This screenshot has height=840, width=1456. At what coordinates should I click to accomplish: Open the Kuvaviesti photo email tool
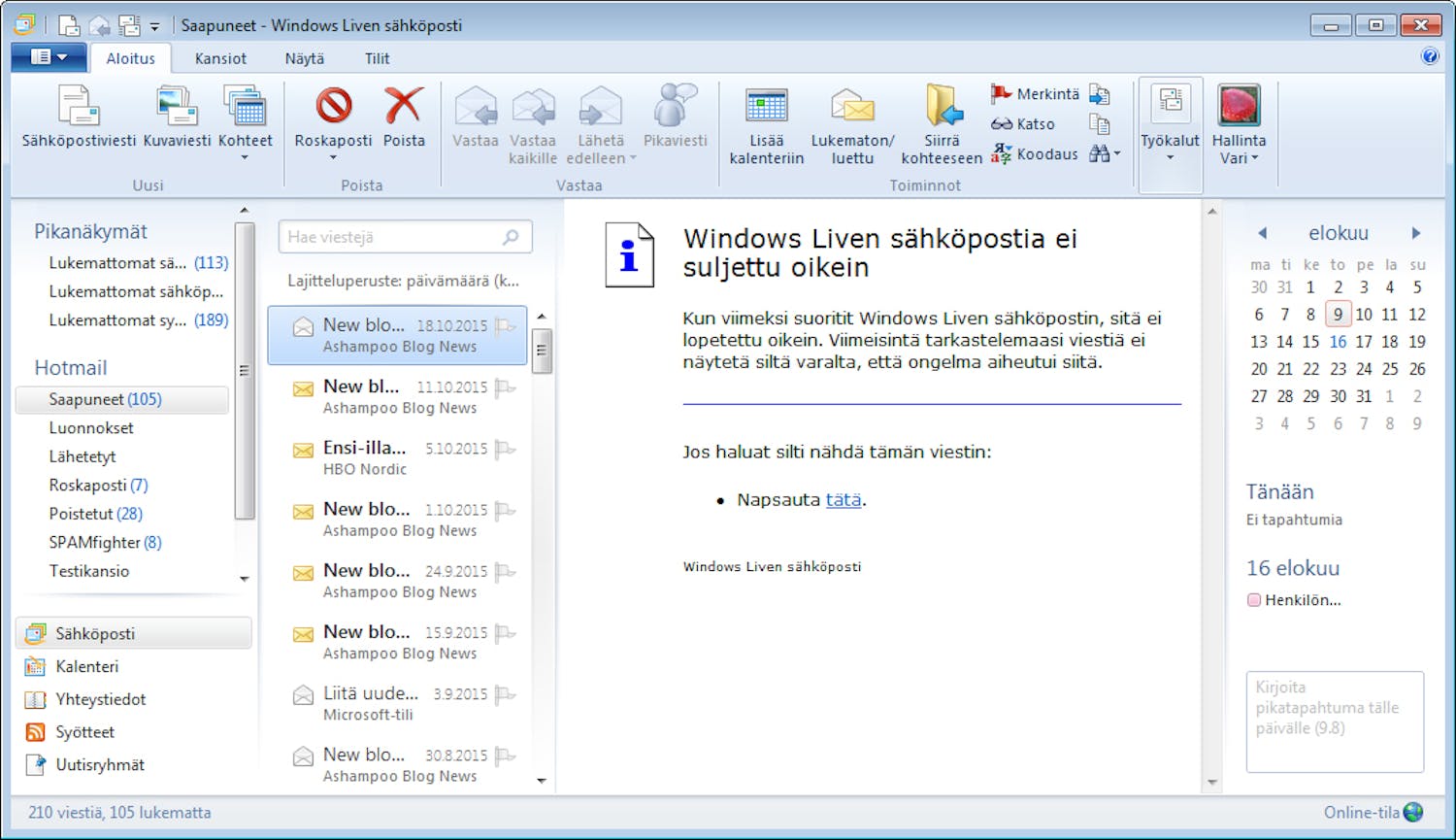click(176, 124)
